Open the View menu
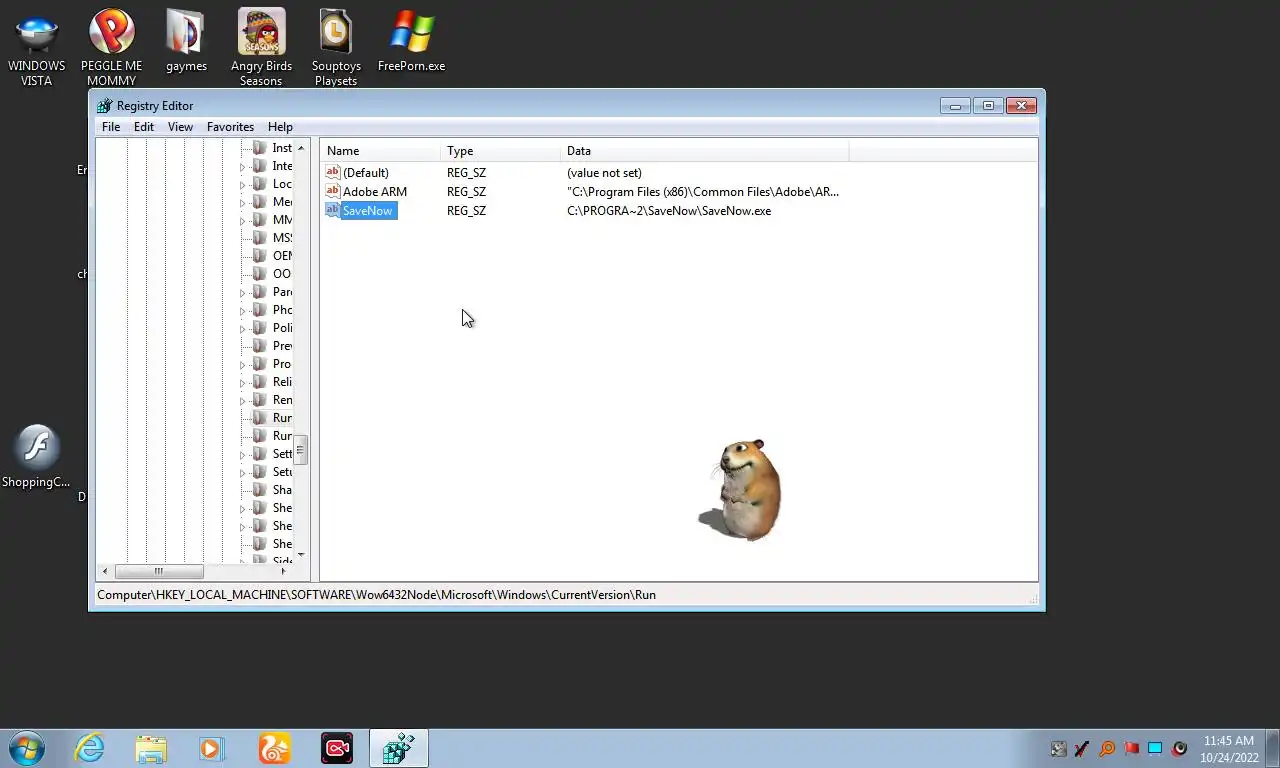Image resolution: width=1280 pixels, height=768 pixels. (x=180, y=127)
